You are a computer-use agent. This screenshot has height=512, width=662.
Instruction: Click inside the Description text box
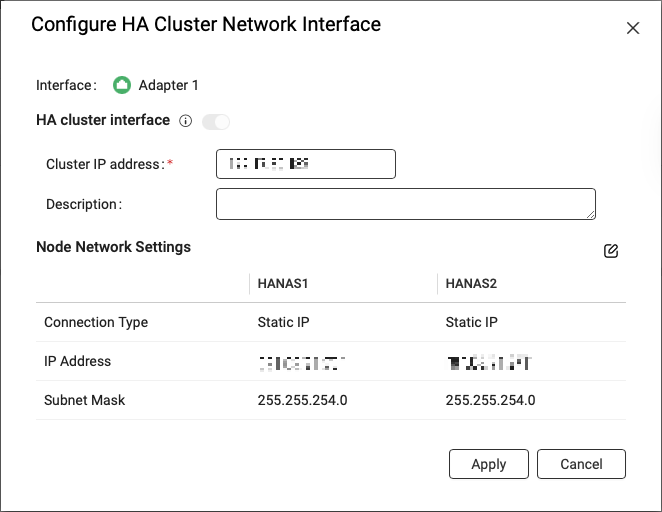click(x=404, y=203)
